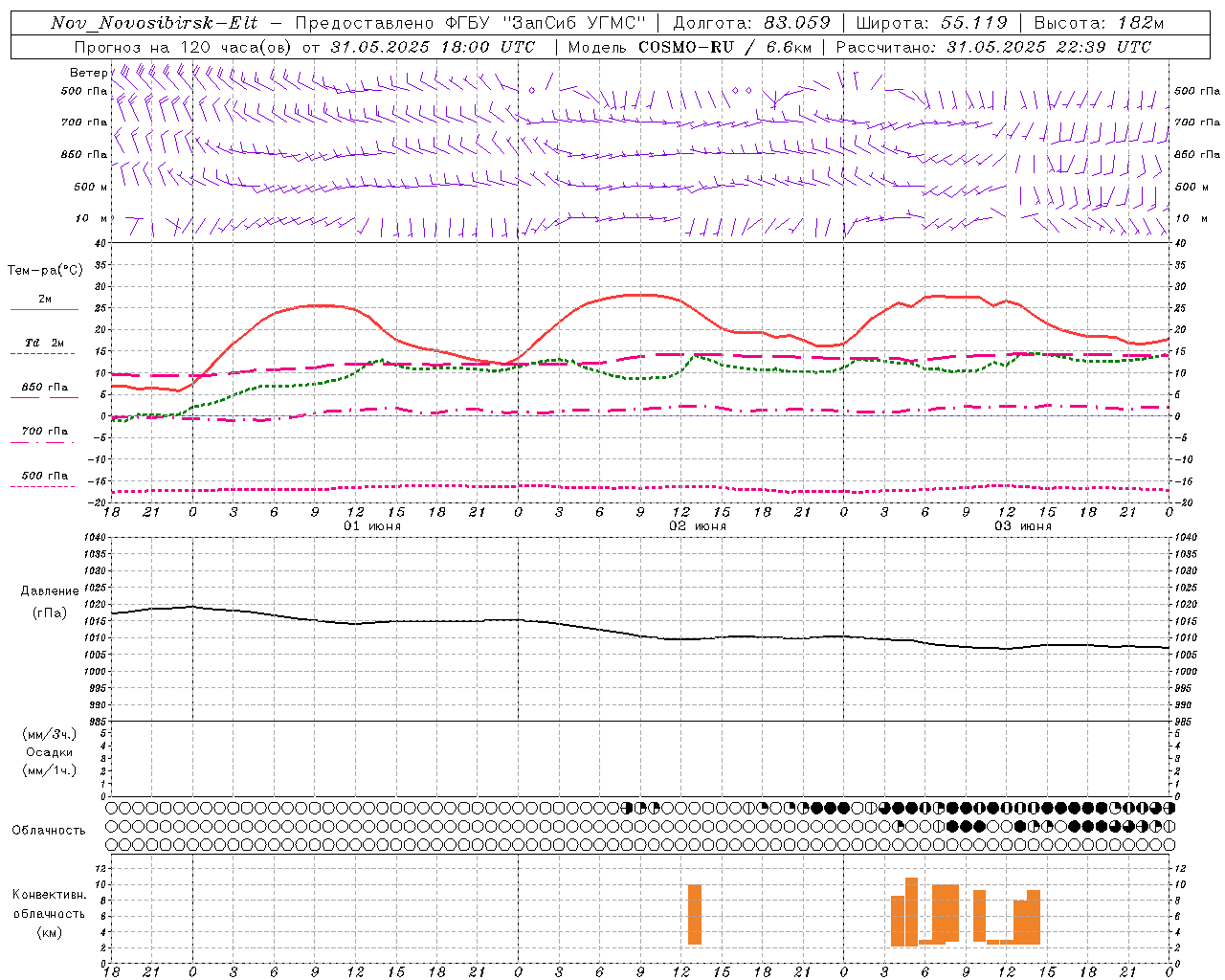This screenshot has width=1225, height=980.
Task: Click the tallest orange convective bar on 03 июня
Action: (911, 912)
